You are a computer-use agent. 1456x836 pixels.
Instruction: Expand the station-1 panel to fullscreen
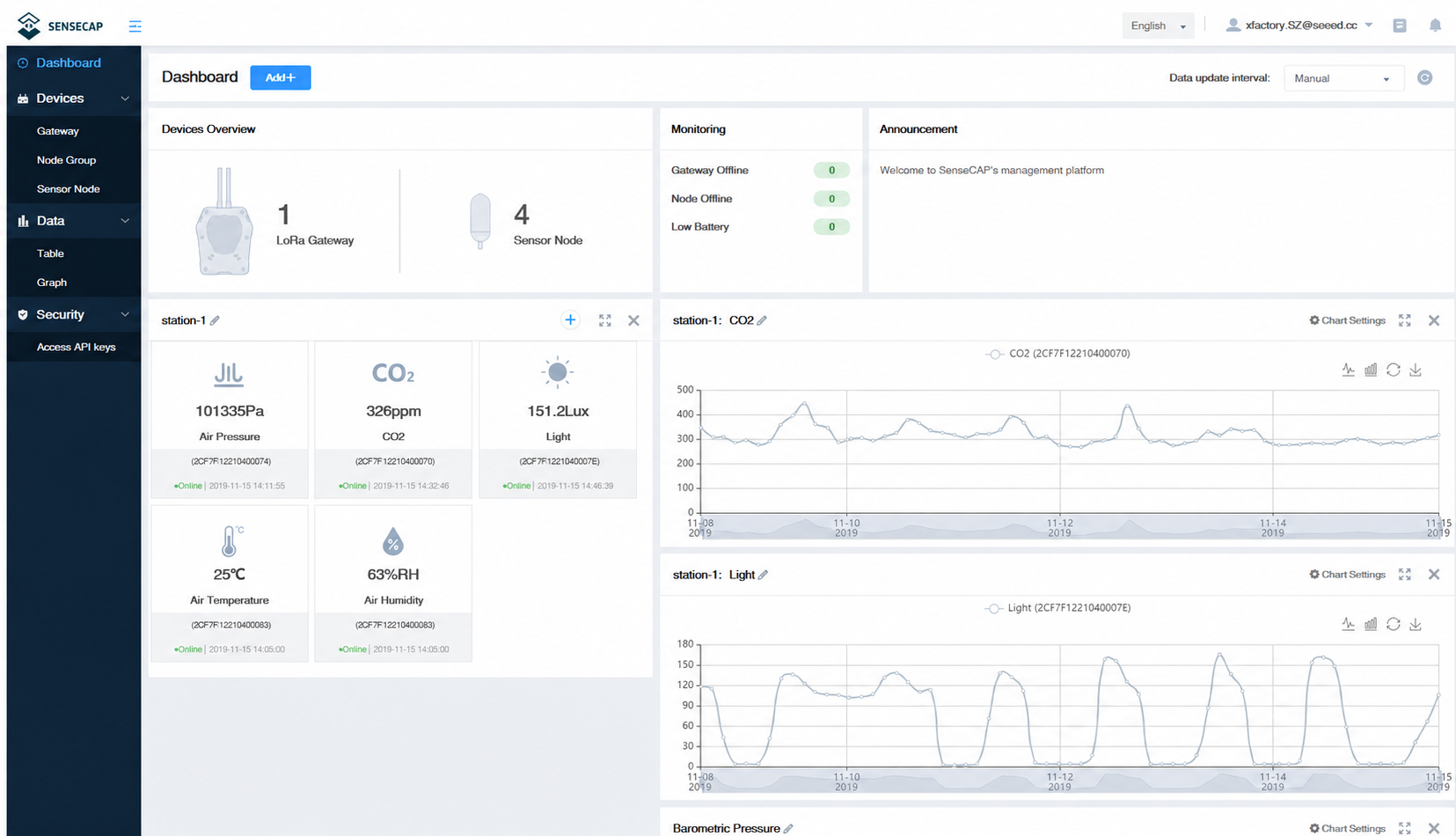click(604, 320)
